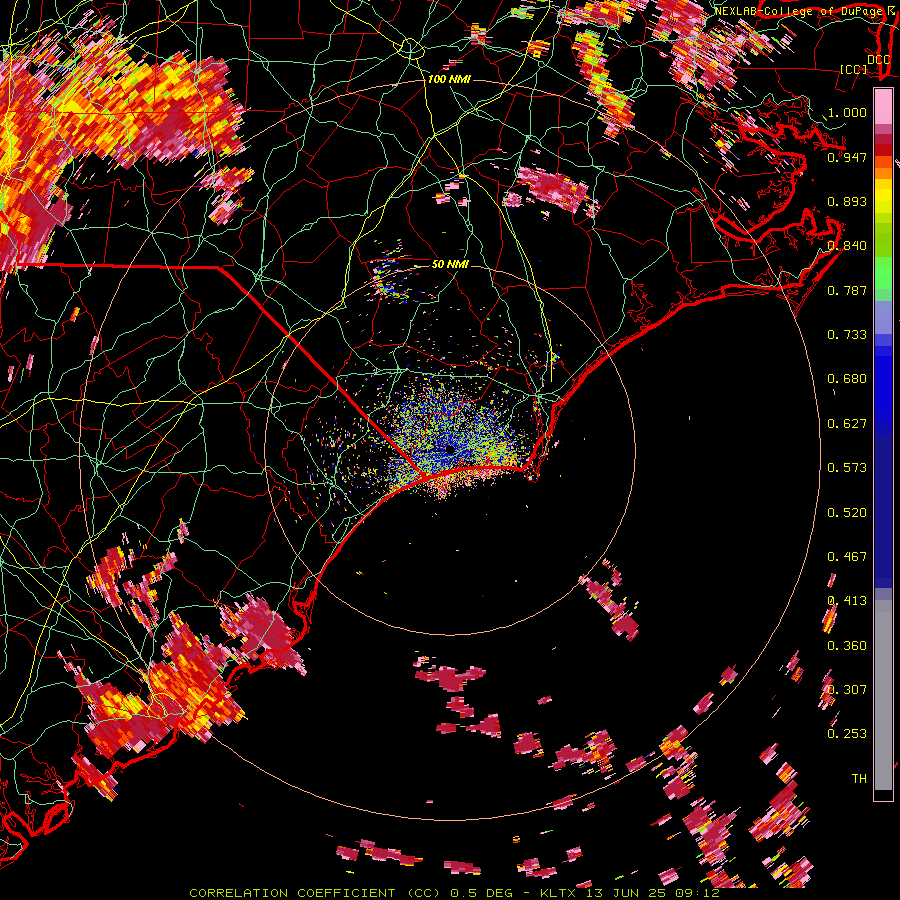Pick the light pink top color bar segment
The height and width of the screenshot is (900, 900).
point(883,107)
